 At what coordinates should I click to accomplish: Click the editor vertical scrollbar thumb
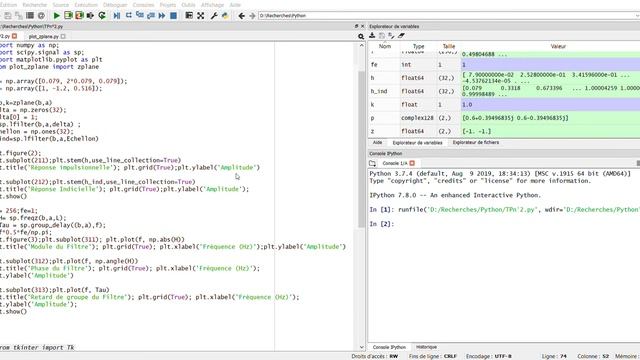tap(361, 149)
